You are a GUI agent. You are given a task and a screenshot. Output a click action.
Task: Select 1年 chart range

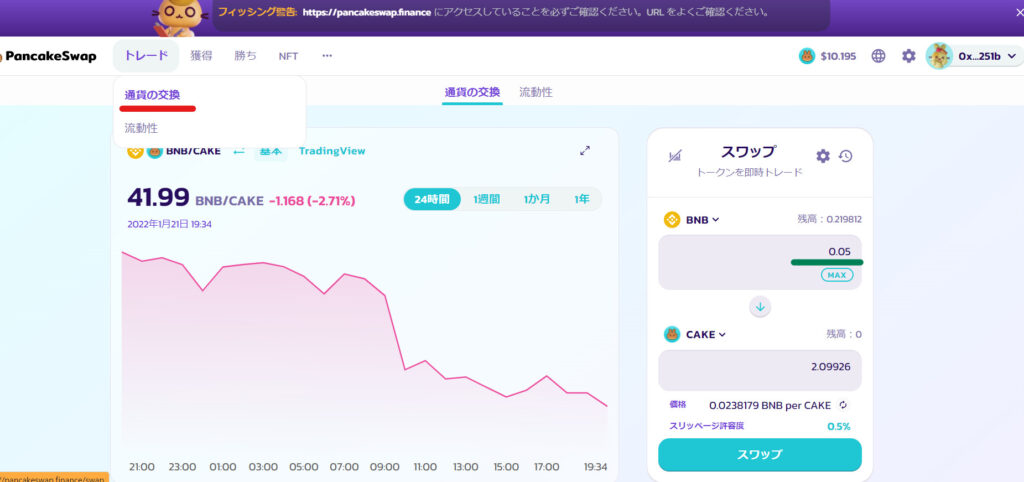point(582,199)
